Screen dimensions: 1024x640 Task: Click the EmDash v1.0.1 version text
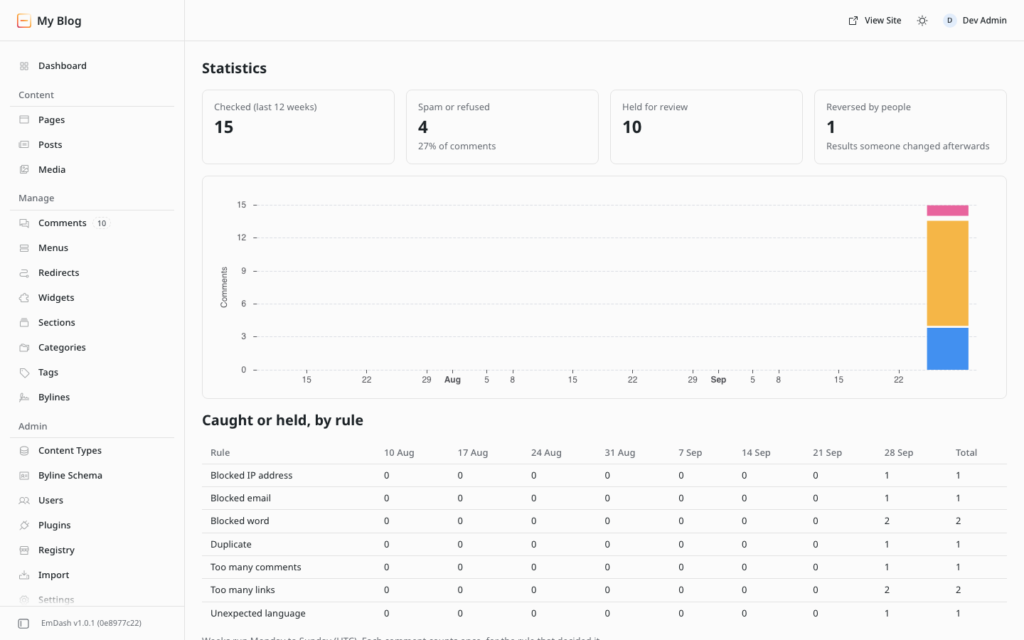(91, 623)
